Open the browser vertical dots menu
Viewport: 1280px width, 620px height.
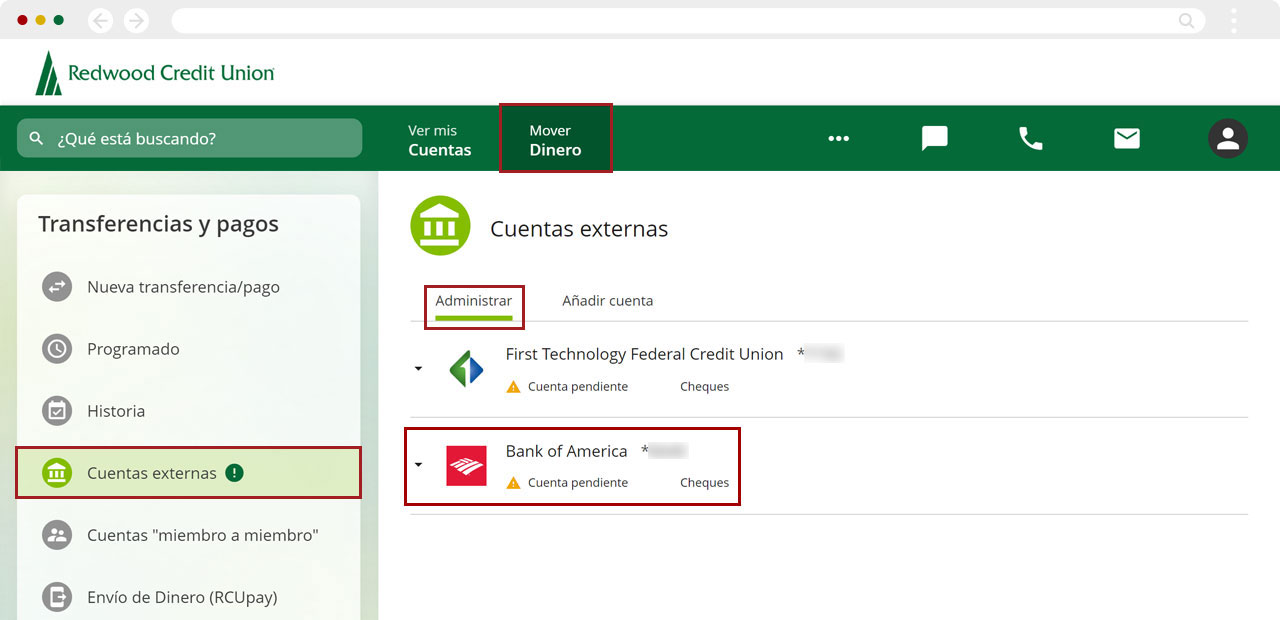point(1234,20)
